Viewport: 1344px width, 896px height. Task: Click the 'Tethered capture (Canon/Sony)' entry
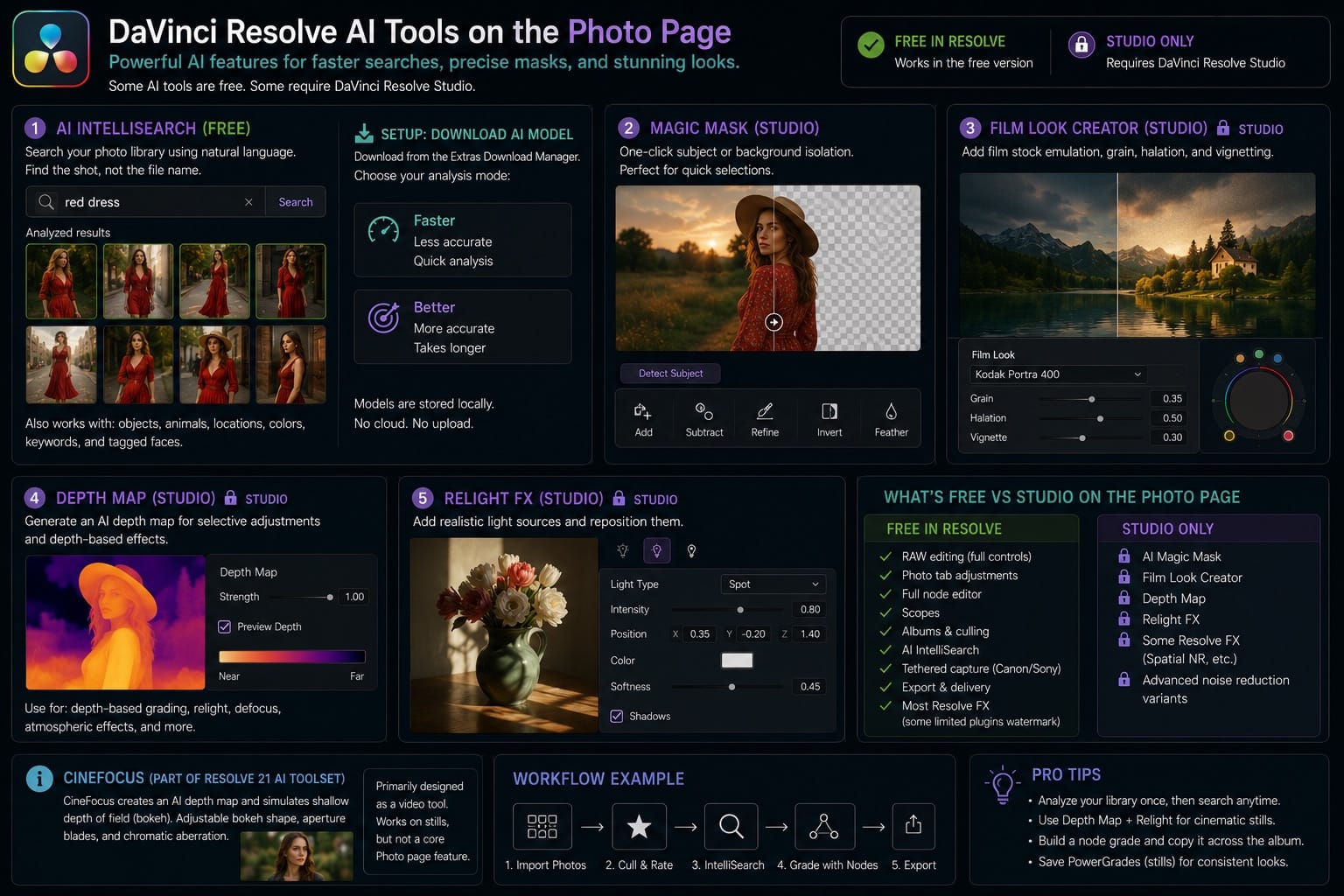click(x=981, y=668)
